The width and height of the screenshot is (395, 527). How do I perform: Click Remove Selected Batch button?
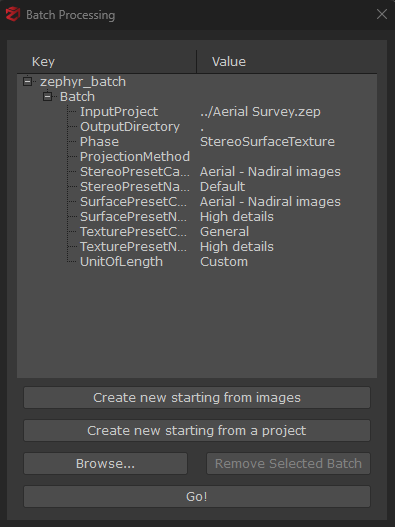[x=288, y=463]
